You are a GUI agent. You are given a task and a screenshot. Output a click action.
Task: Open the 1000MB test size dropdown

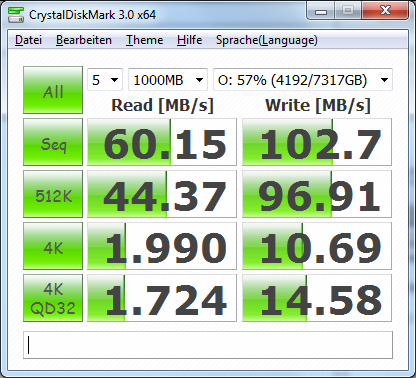(x=168, y=80)
